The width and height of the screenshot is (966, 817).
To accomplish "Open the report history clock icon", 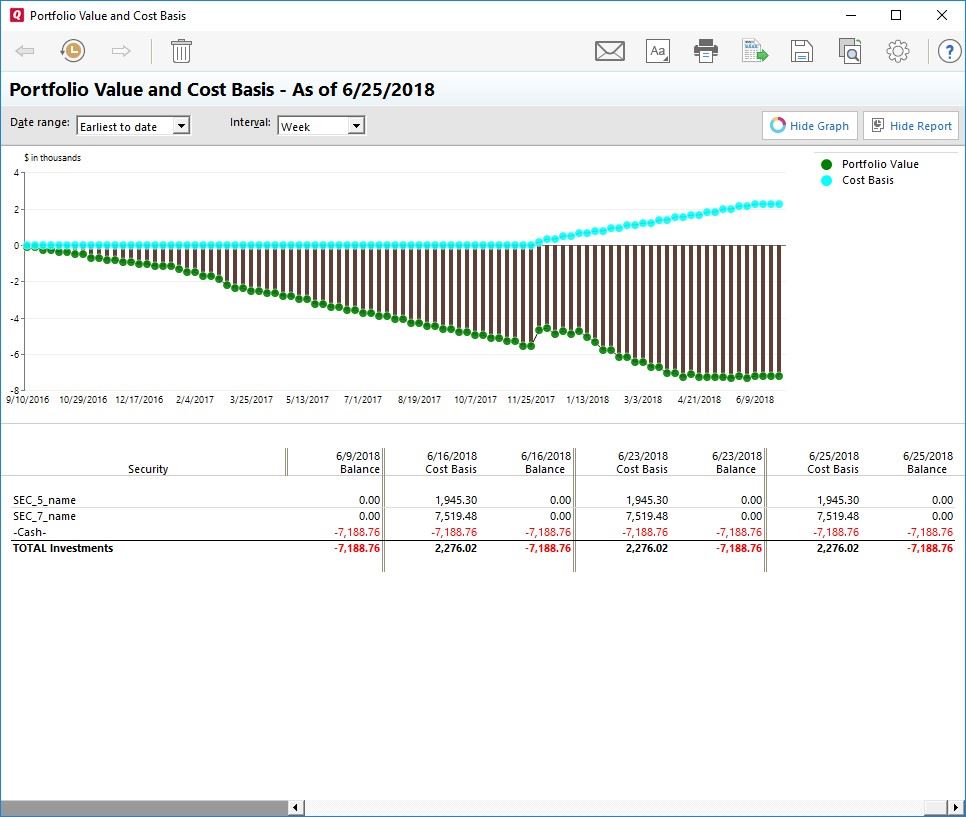I will click(72, 51).
